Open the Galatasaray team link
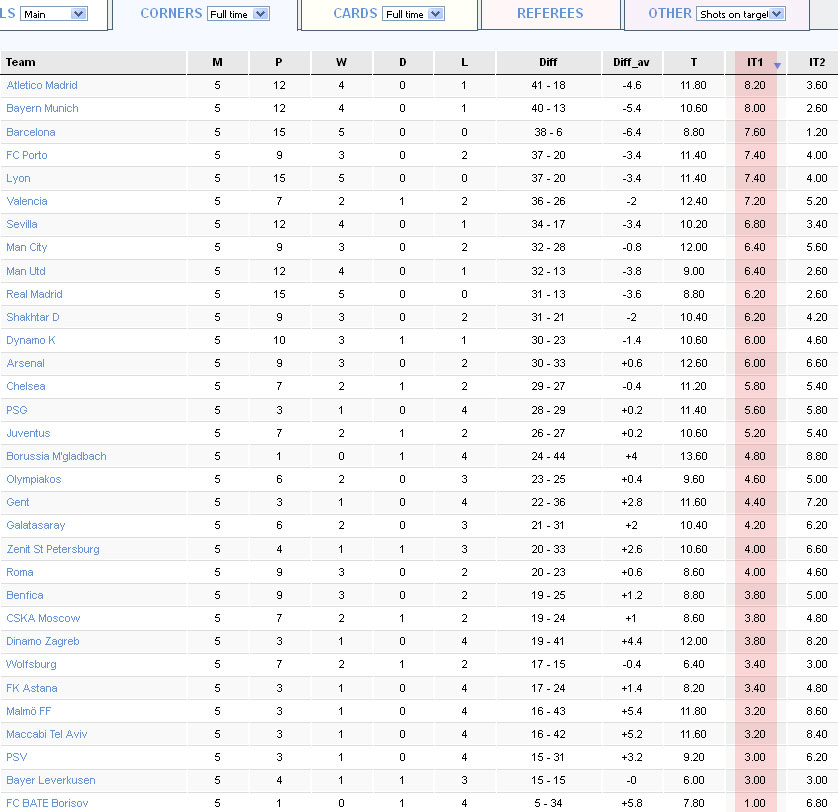This screenshot has width=838, height=812. tap(36, 525)
